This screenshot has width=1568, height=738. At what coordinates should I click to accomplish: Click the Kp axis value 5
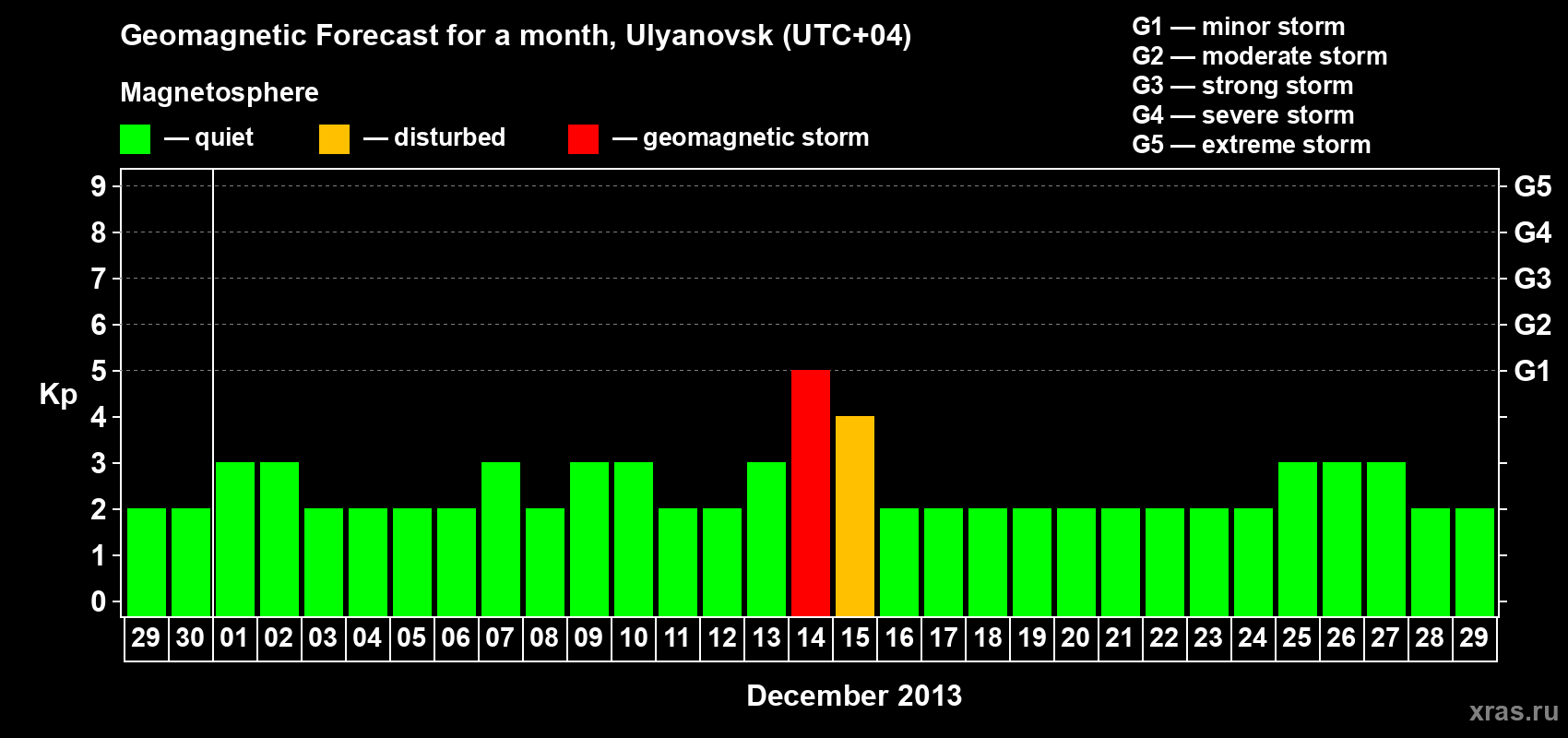tap(99, 371)
